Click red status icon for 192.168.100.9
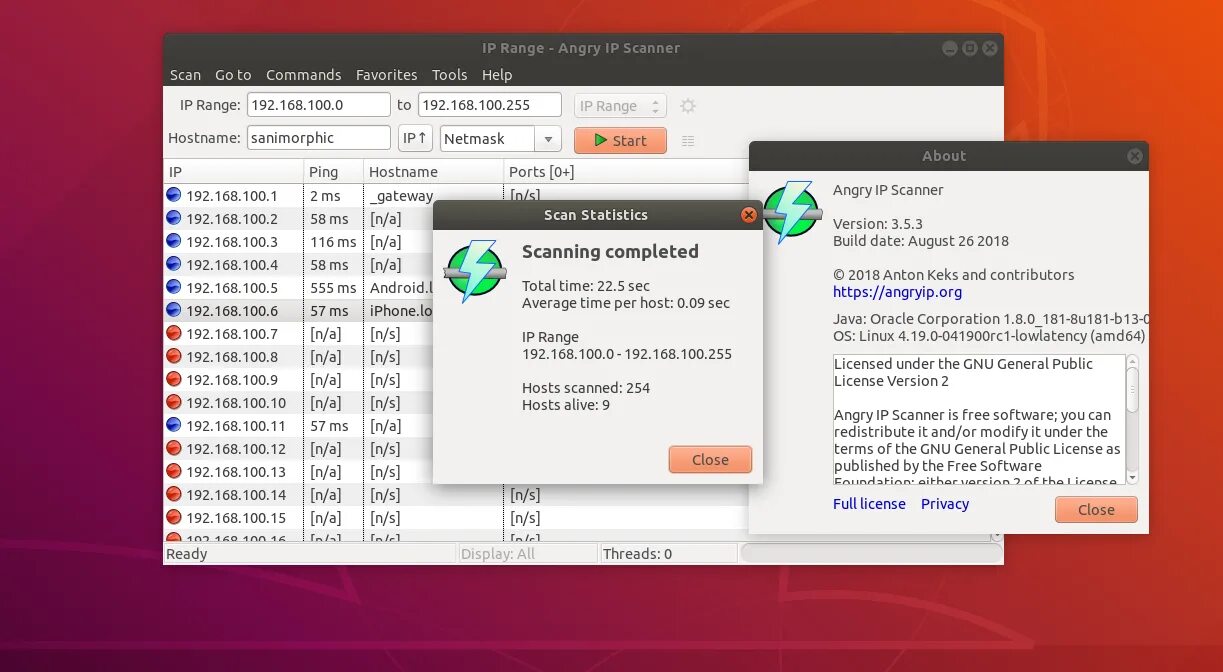 pyautogui.click(x=174, y=379)
